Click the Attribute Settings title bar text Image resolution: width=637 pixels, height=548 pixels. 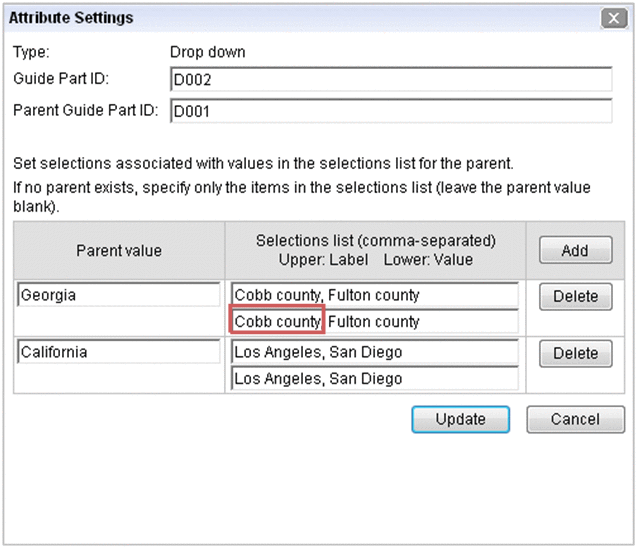pyautogui.click(x=71, y=19)
